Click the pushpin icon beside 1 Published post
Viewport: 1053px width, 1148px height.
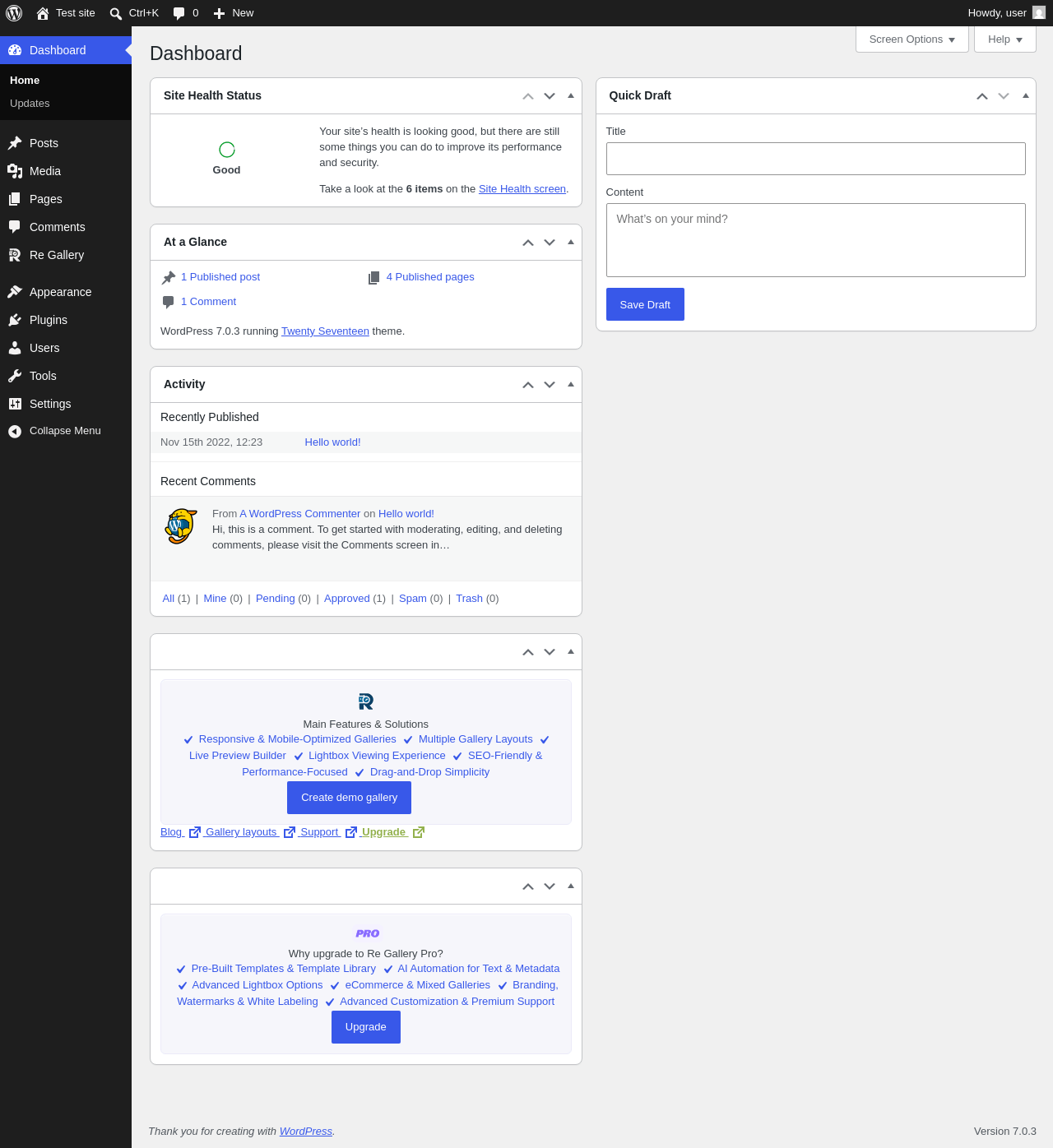point(169,278)
